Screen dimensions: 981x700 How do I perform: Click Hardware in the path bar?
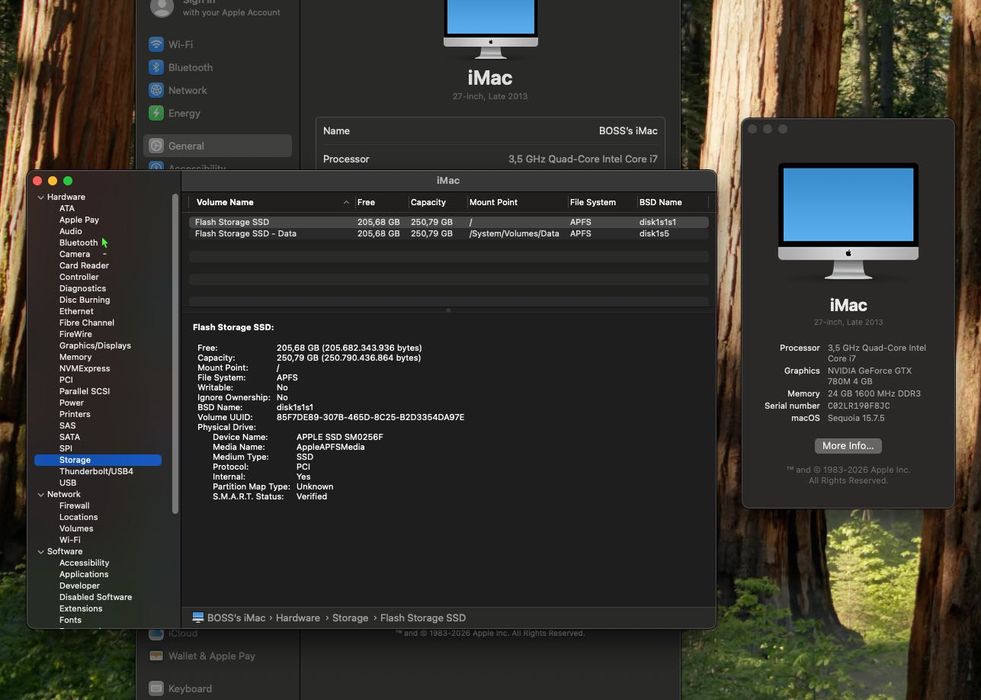[298, 617]
